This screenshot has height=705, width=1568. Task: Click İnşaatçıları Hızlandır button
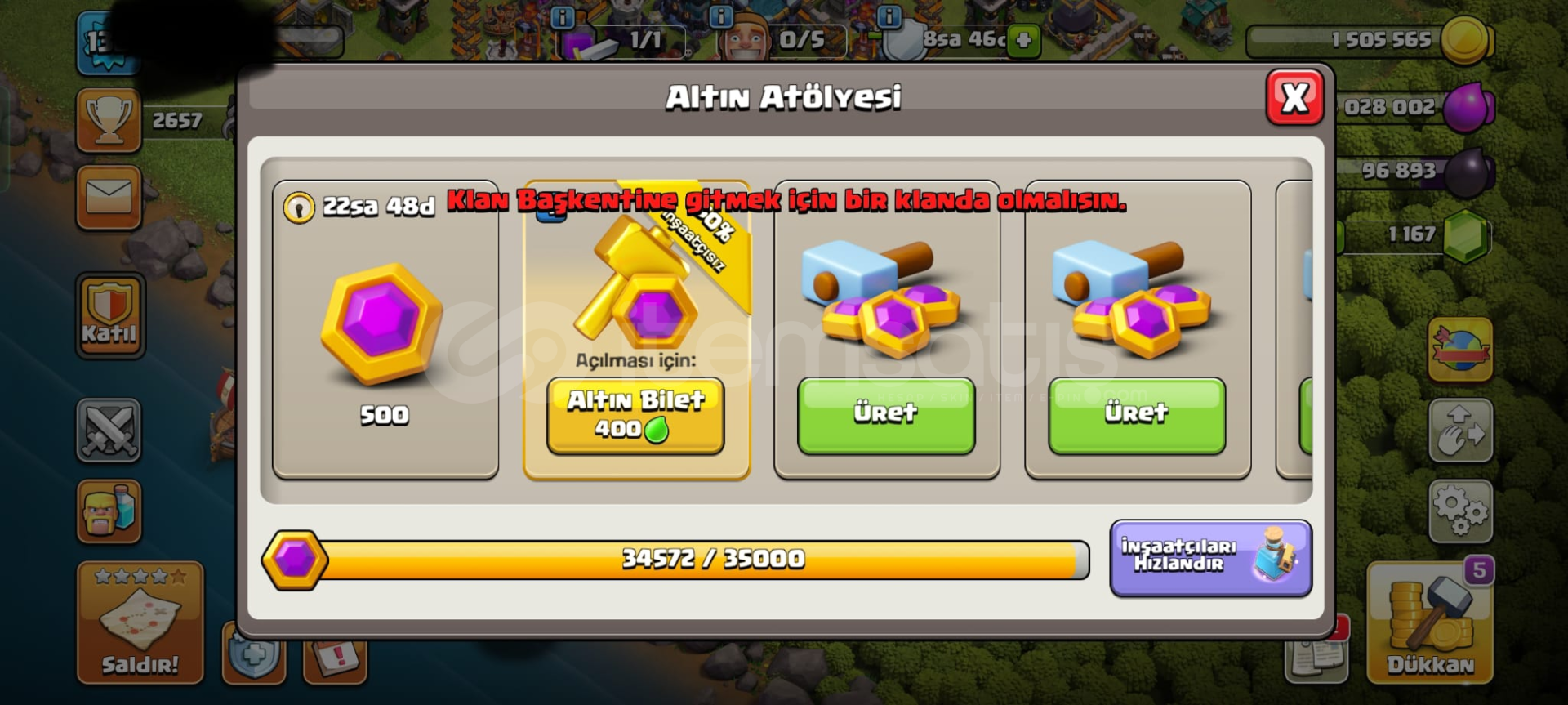point(1210,558)
